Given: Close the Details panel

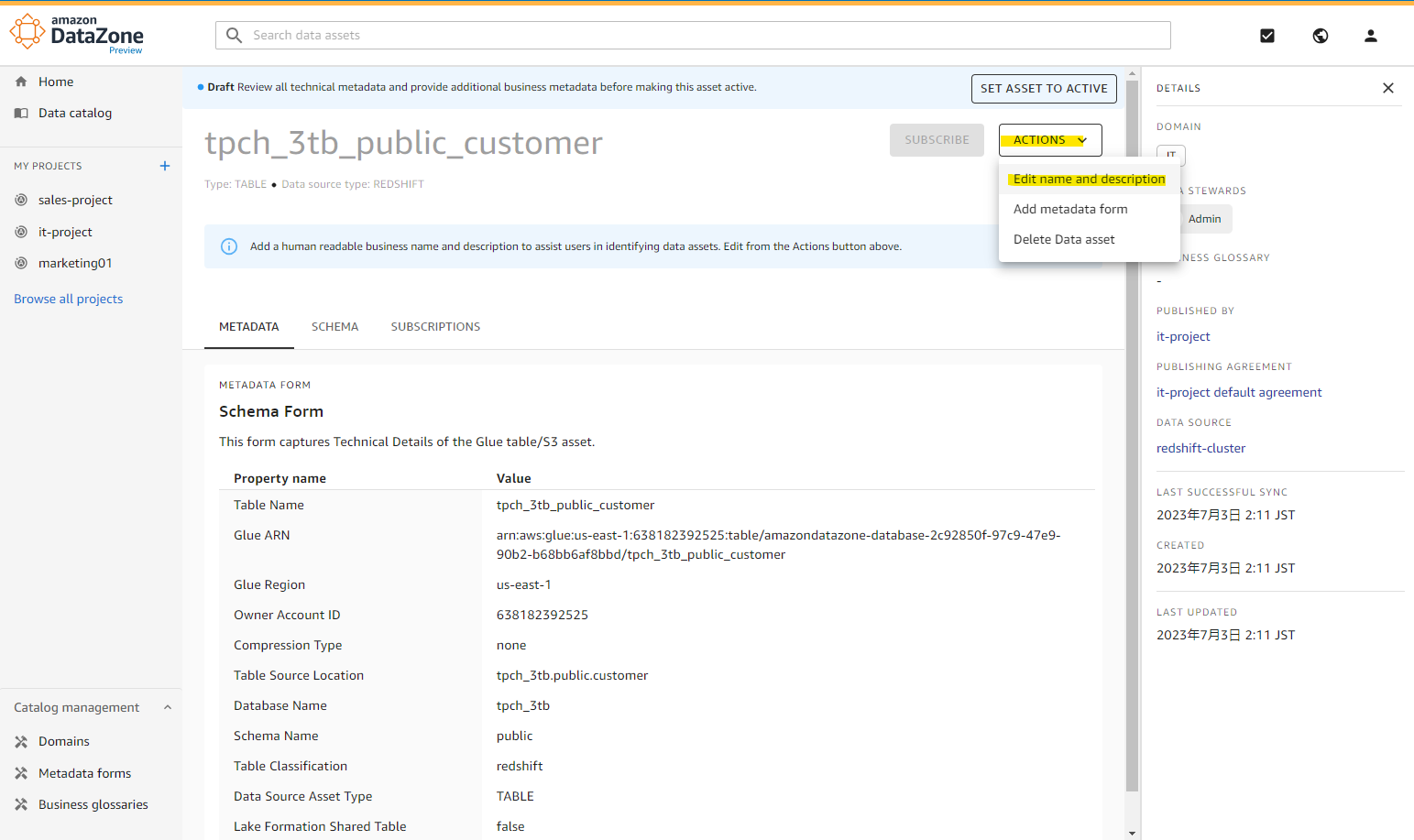Looking at the screenshot, I should point(1388,88).
